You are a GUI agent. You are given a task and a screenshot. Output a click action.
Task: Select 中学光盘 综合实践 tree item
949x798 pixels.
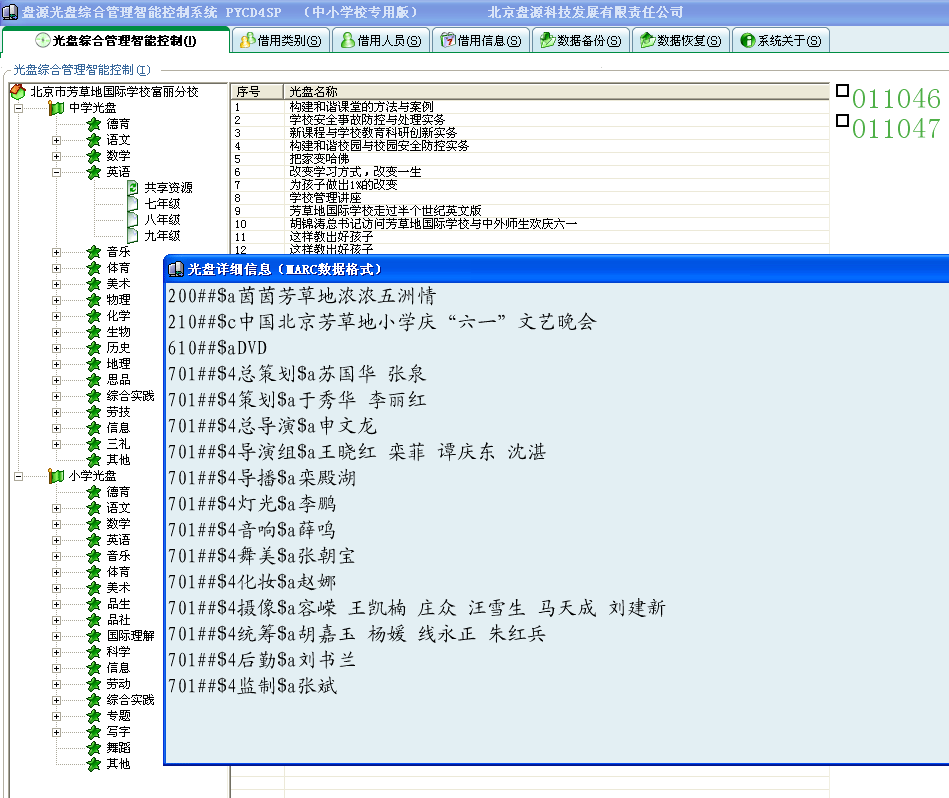[x=131, y=396]
